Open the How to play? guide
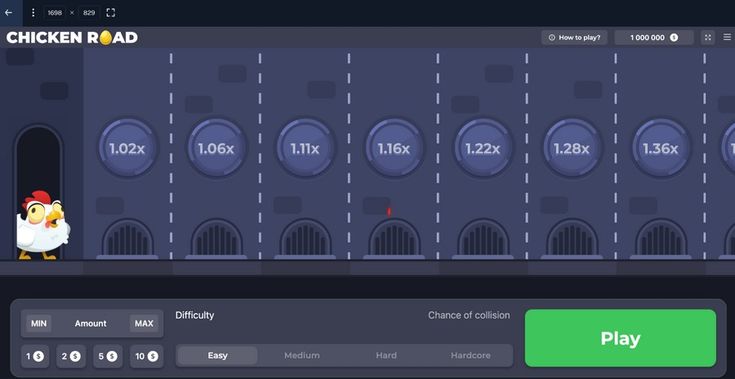Viewport: 735px width, 379px height. [x=574, y=37]
